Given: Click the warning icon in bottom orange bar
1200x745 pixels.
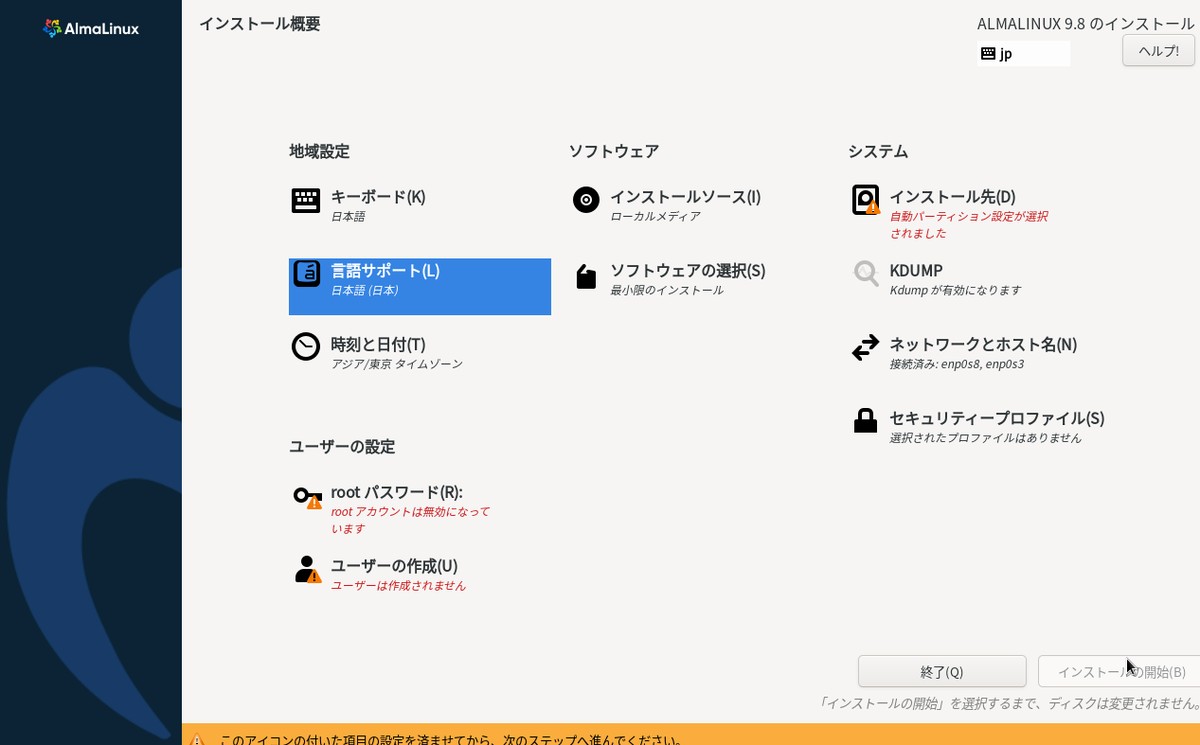Looking at the screenshot, I should pos(197,740).
